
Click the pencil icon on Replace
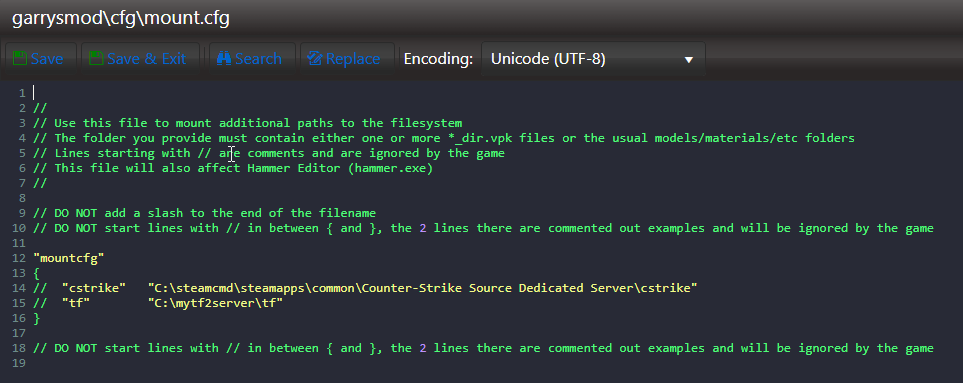pyautogui.click(x=315, y=58)
